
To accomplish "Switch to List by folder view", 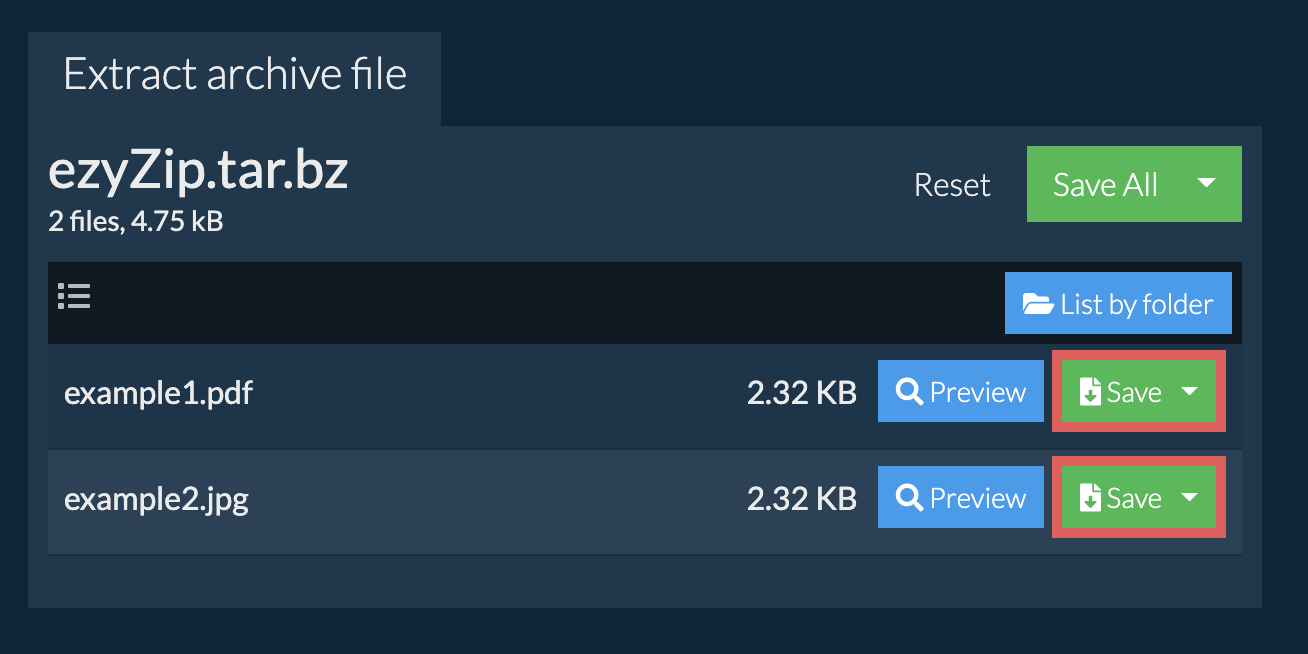I will pos(1136,304).
